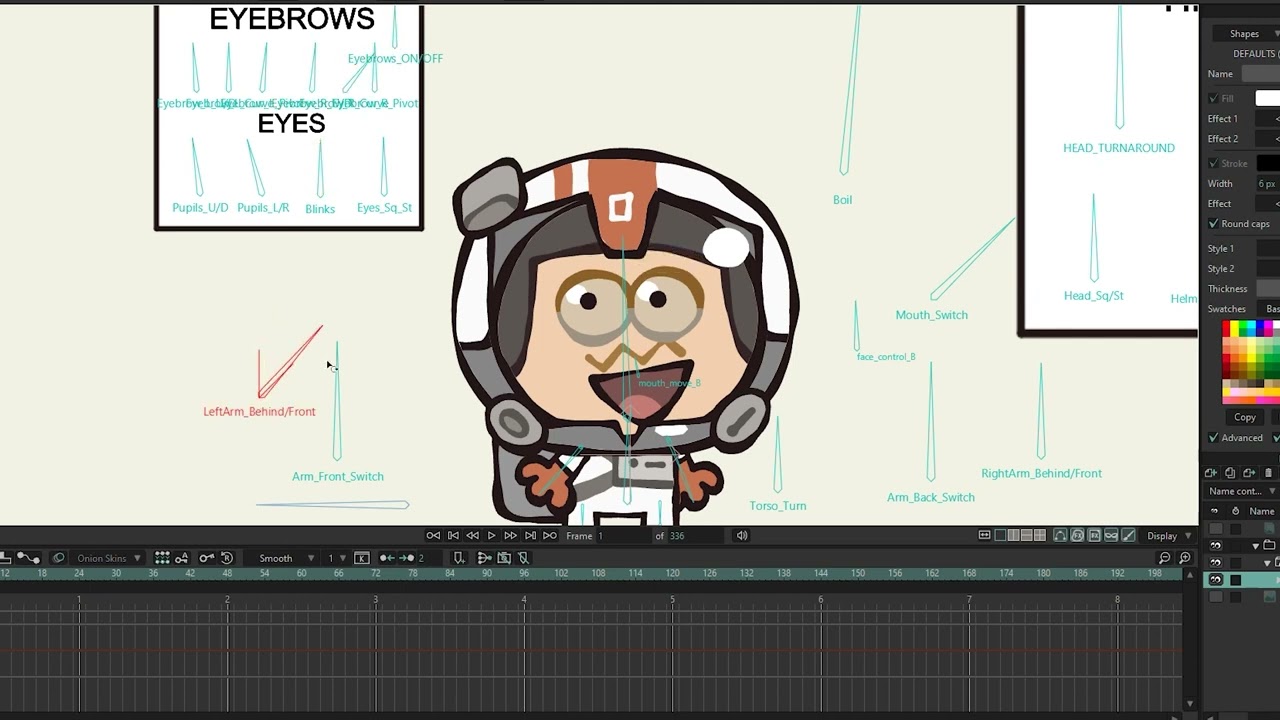Viewport: 1280px width, 720px height.
Task: Delete layer with the trash icon
Action: (x=1269, y=473)
